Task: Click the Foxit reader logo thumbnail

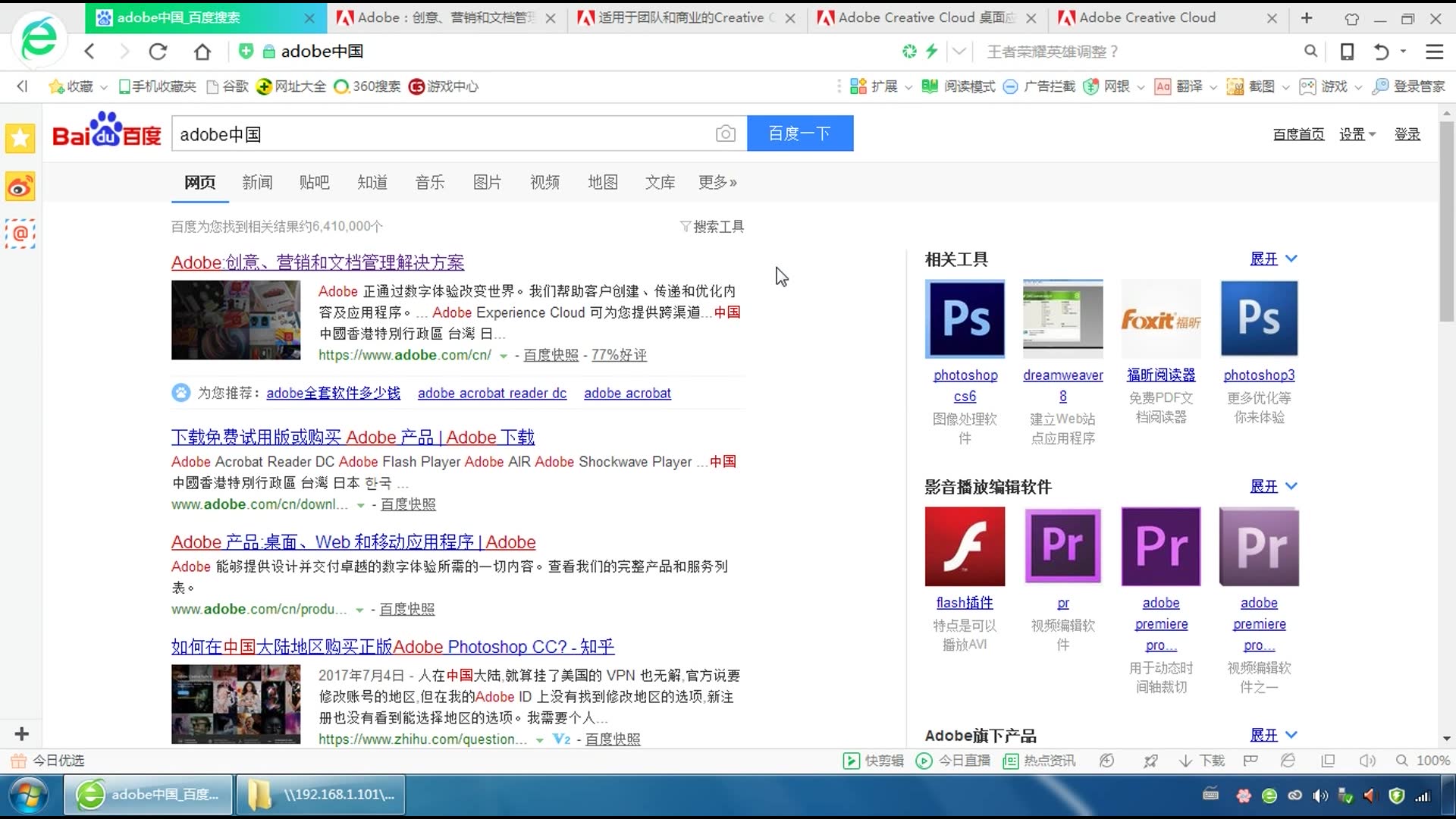Action: tap(1161, 318)
